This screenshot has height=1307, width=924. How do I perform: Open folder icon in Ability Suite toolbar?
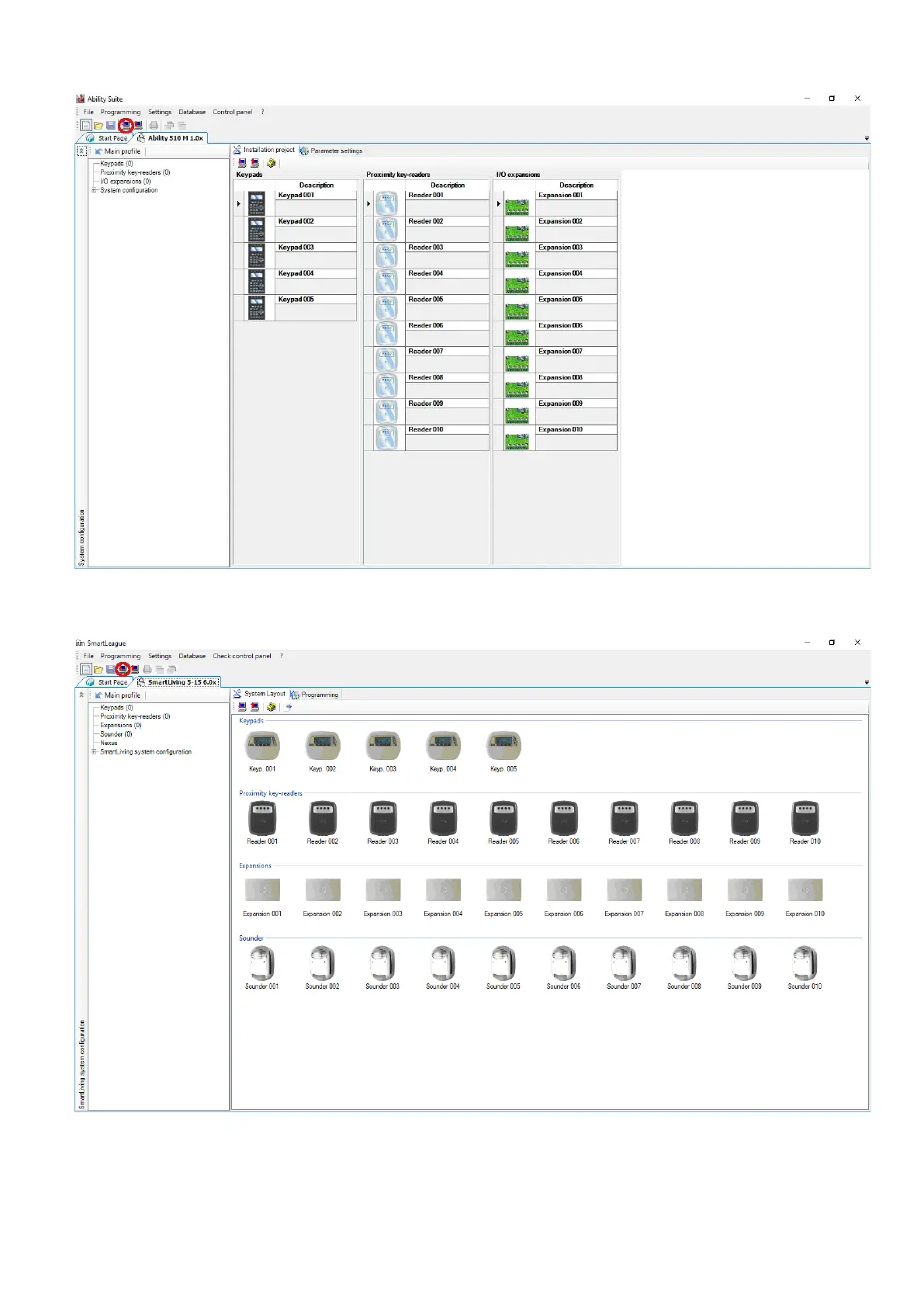coord(99,125)
